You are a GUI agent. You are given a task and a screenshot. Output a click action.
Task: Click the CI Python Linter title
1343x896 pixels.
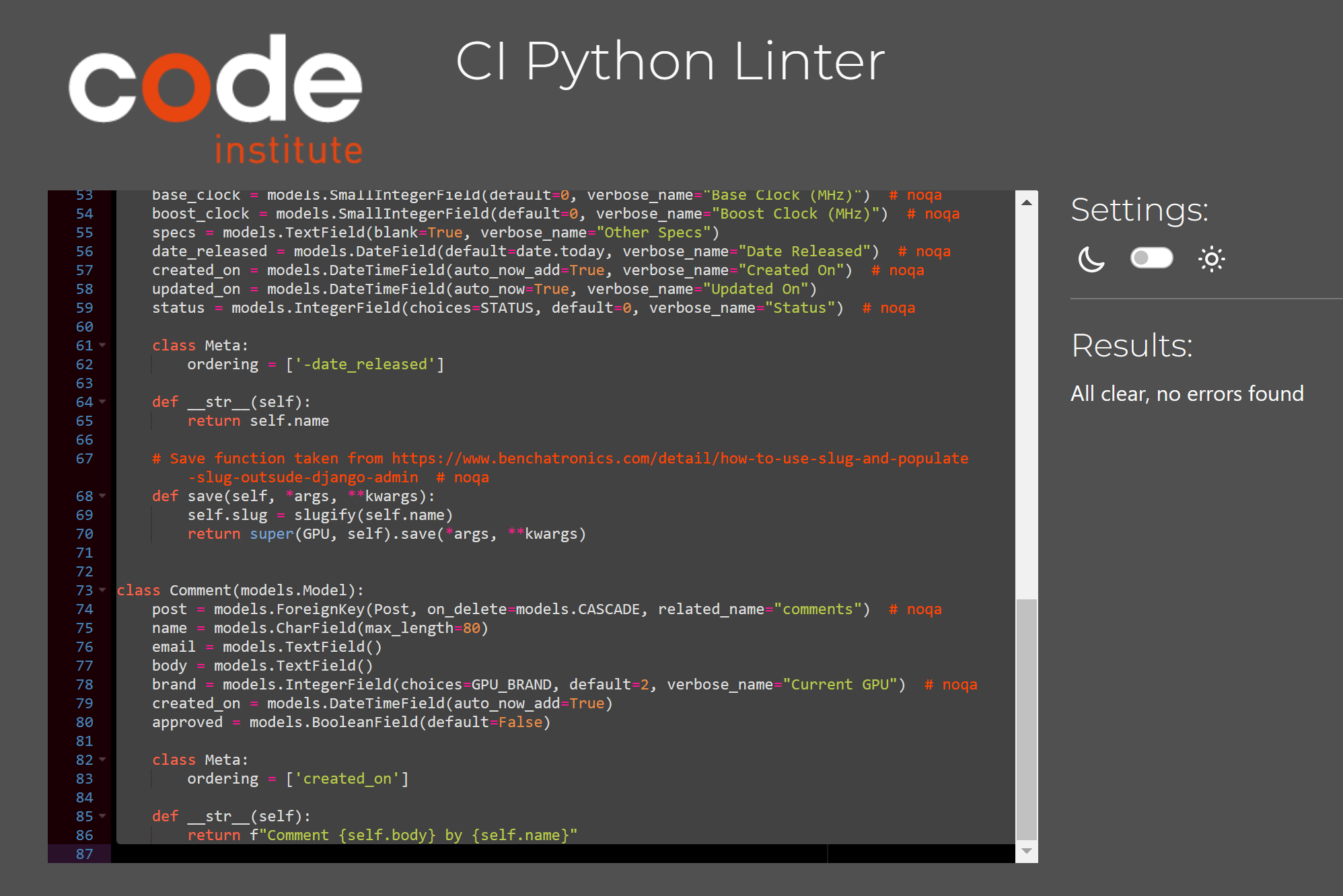coord(670,62)
